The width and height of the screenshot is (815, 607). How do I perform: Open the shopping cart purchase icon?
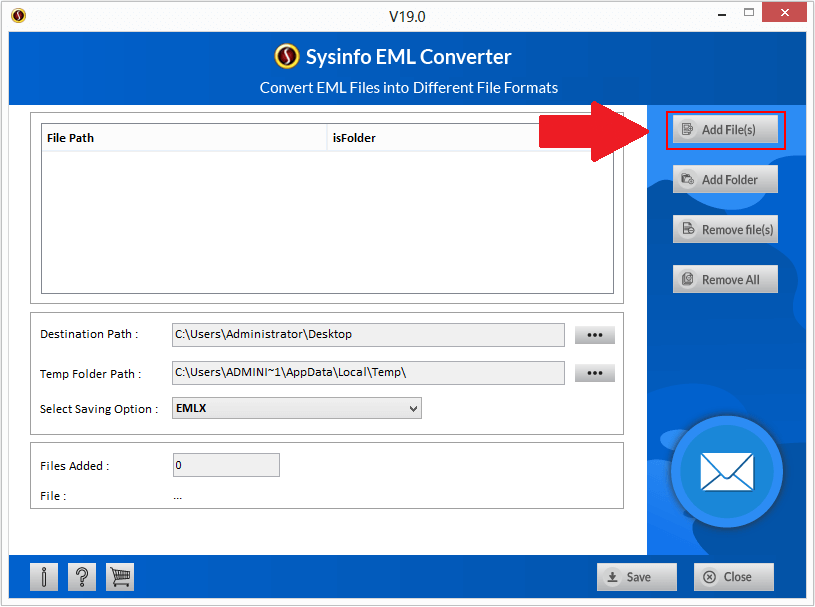point(120,577)
